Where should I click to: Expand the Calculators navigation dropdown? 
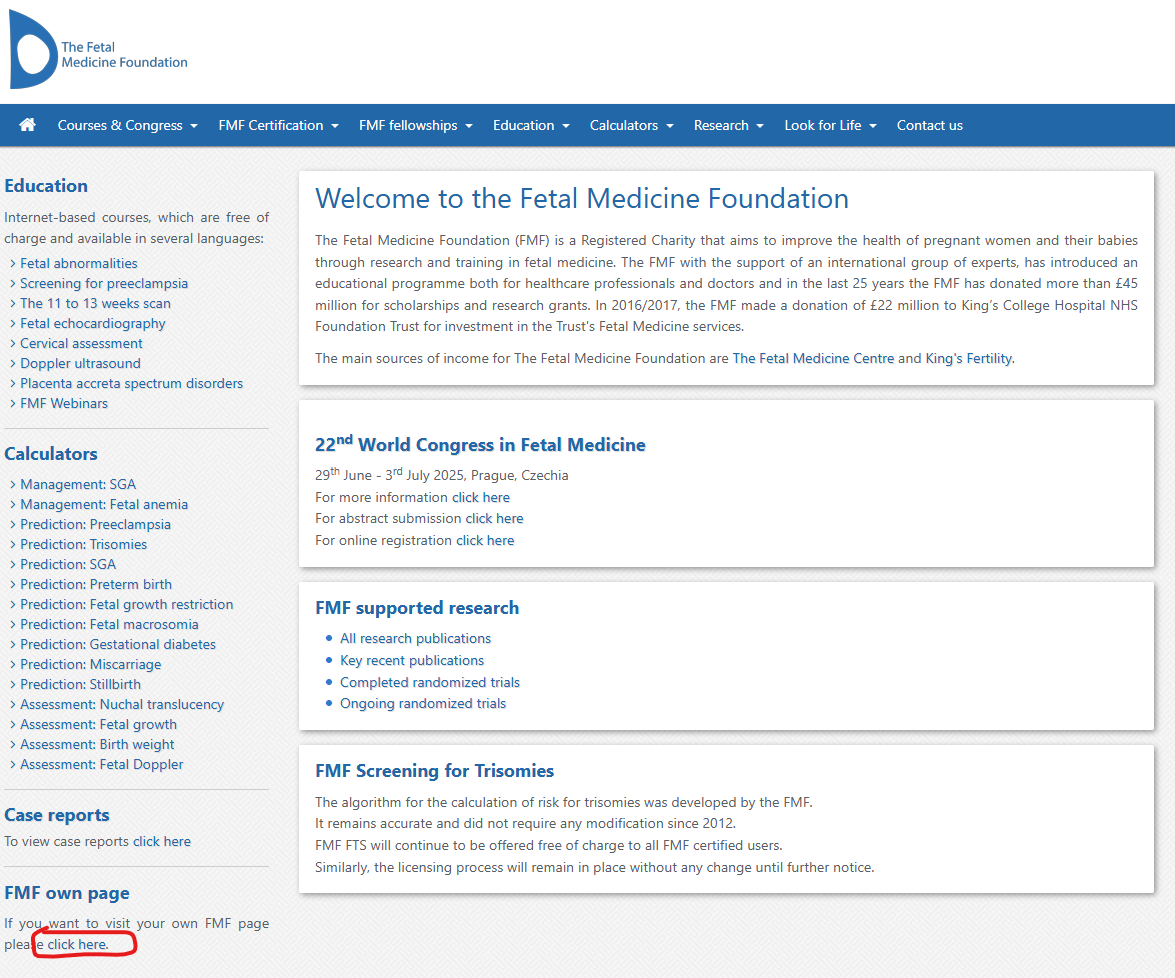631,125
